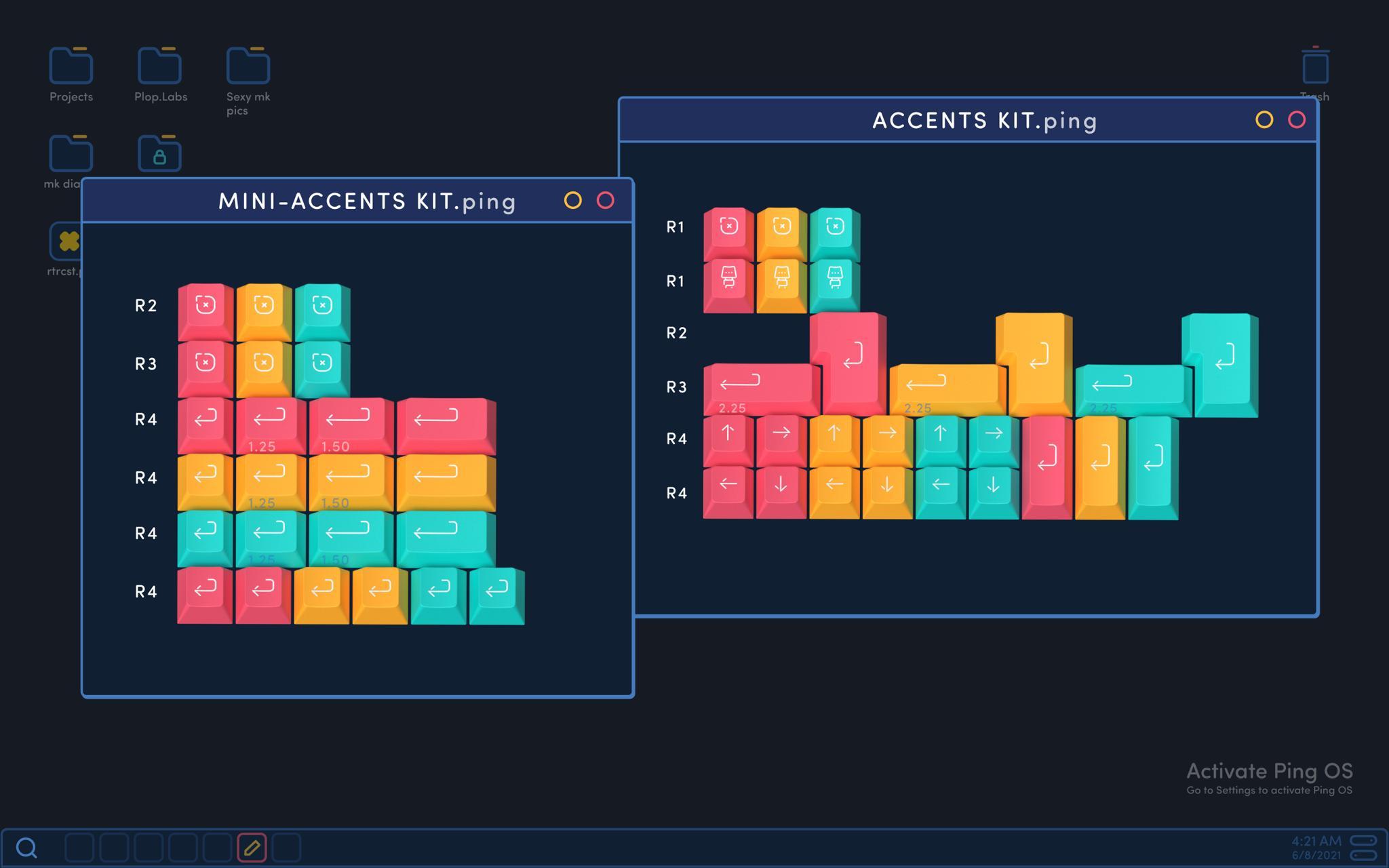Viewport: 1389px width, 868px height.
Task: Click the yellow circle on Accents Kit window
Action: click(1264, 120)
